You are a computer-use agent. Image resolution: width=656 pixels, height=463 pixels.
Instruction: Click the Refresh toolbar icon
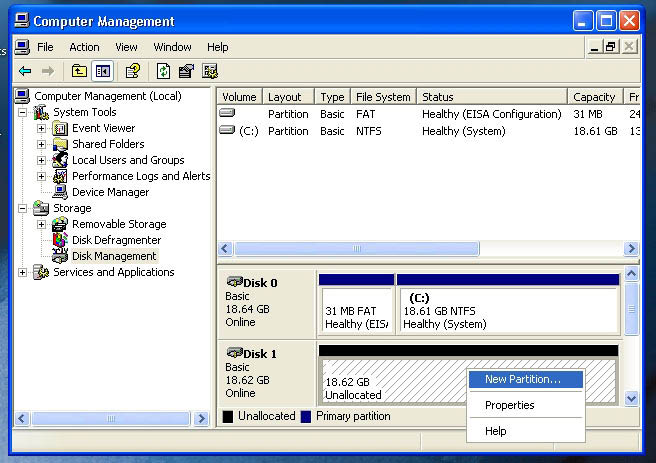click(163, 71)
